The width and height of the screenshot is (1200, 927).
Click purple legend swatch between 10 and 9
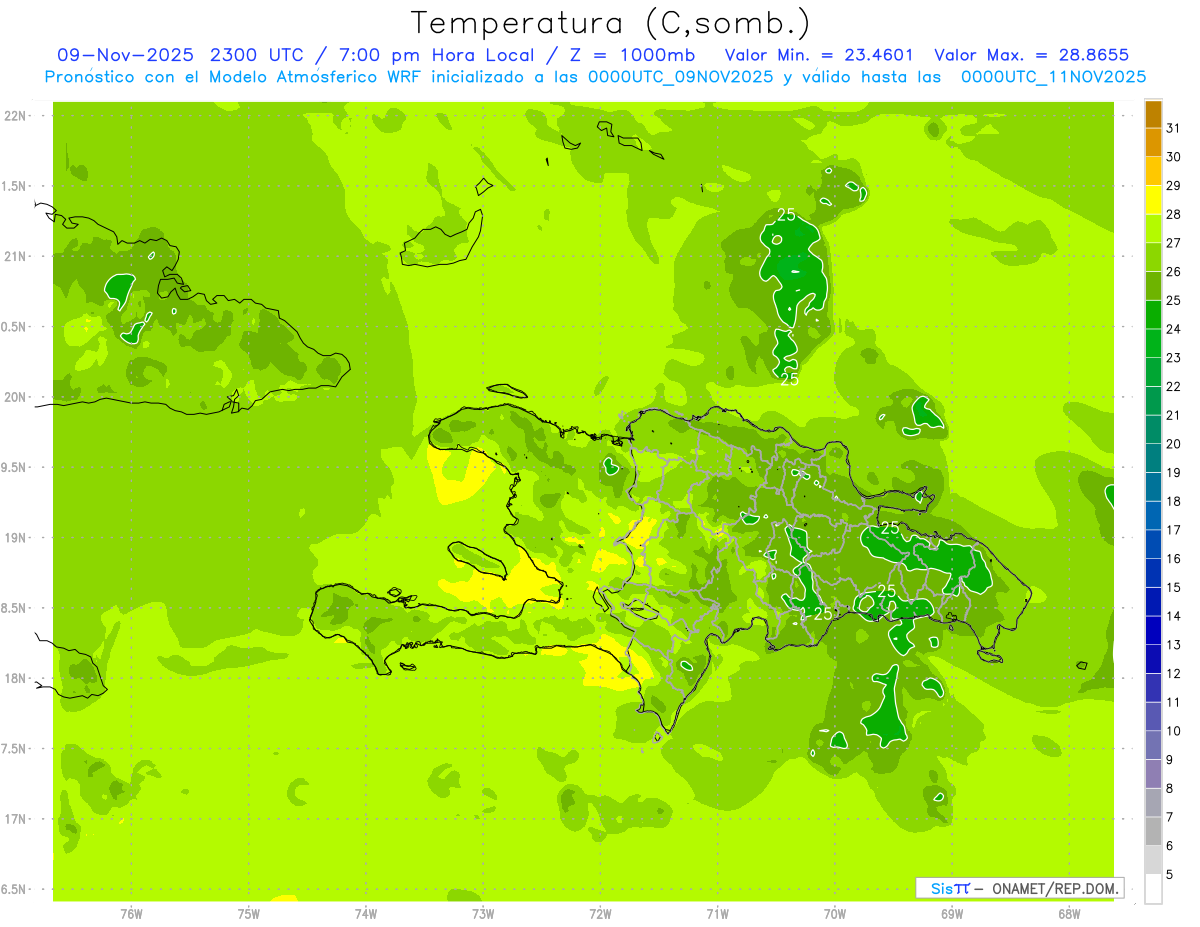coord(1153,746)
